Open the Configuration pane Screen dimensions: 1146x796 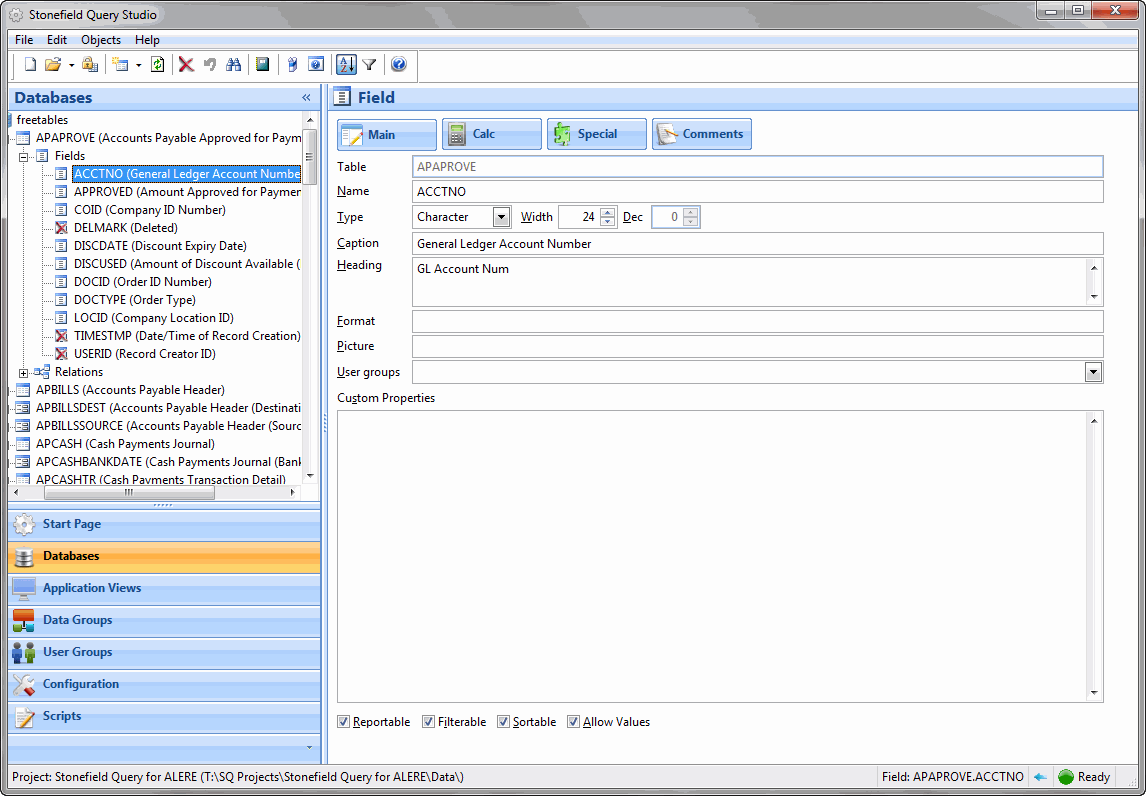coord(80,684)
